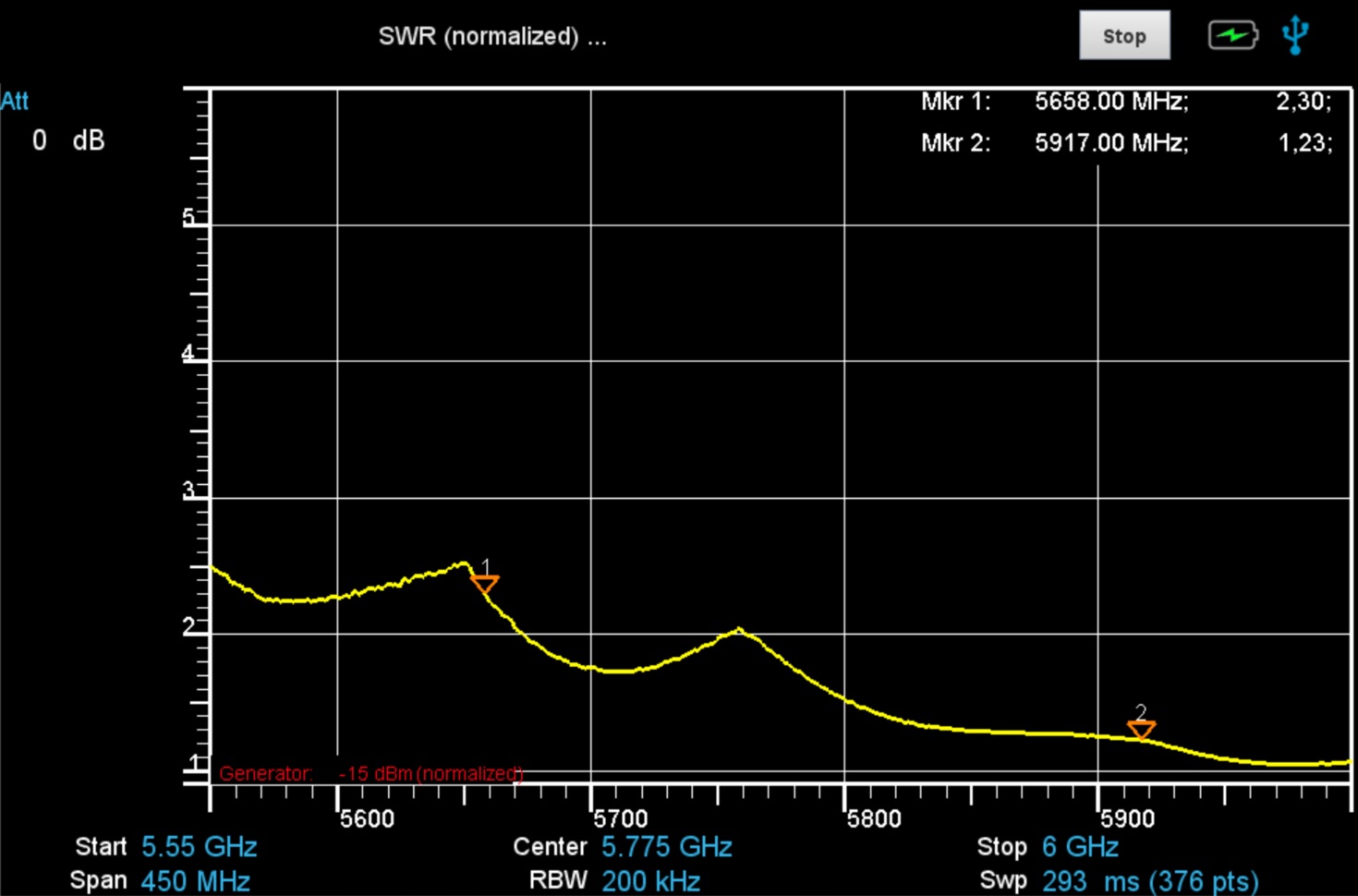Adjust the Swp sweep time 293 ms
The image size is (1358, 896).
(1149, 880)
